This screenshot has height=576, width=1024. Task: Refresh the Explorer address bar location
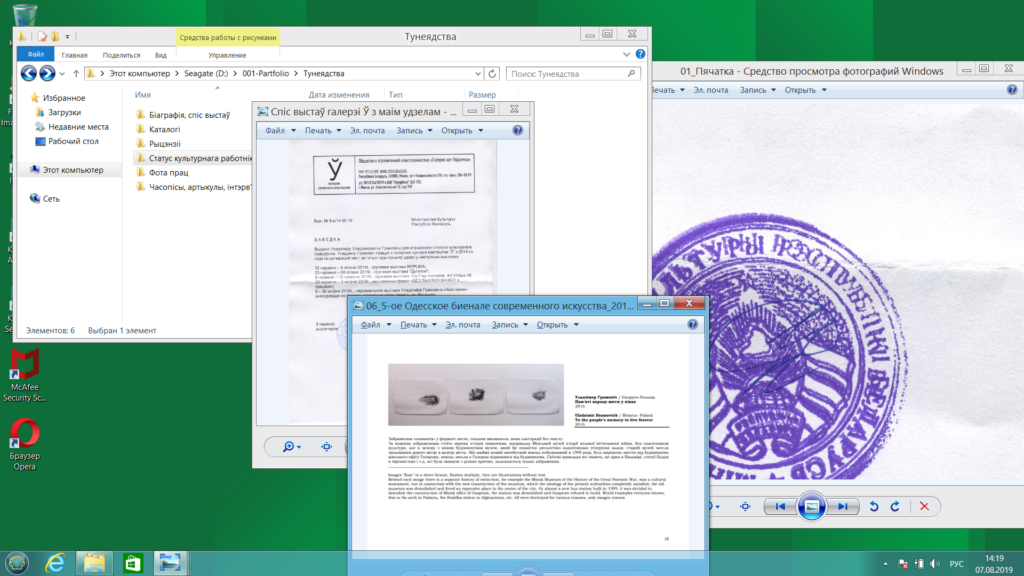[x=492, y=74]
